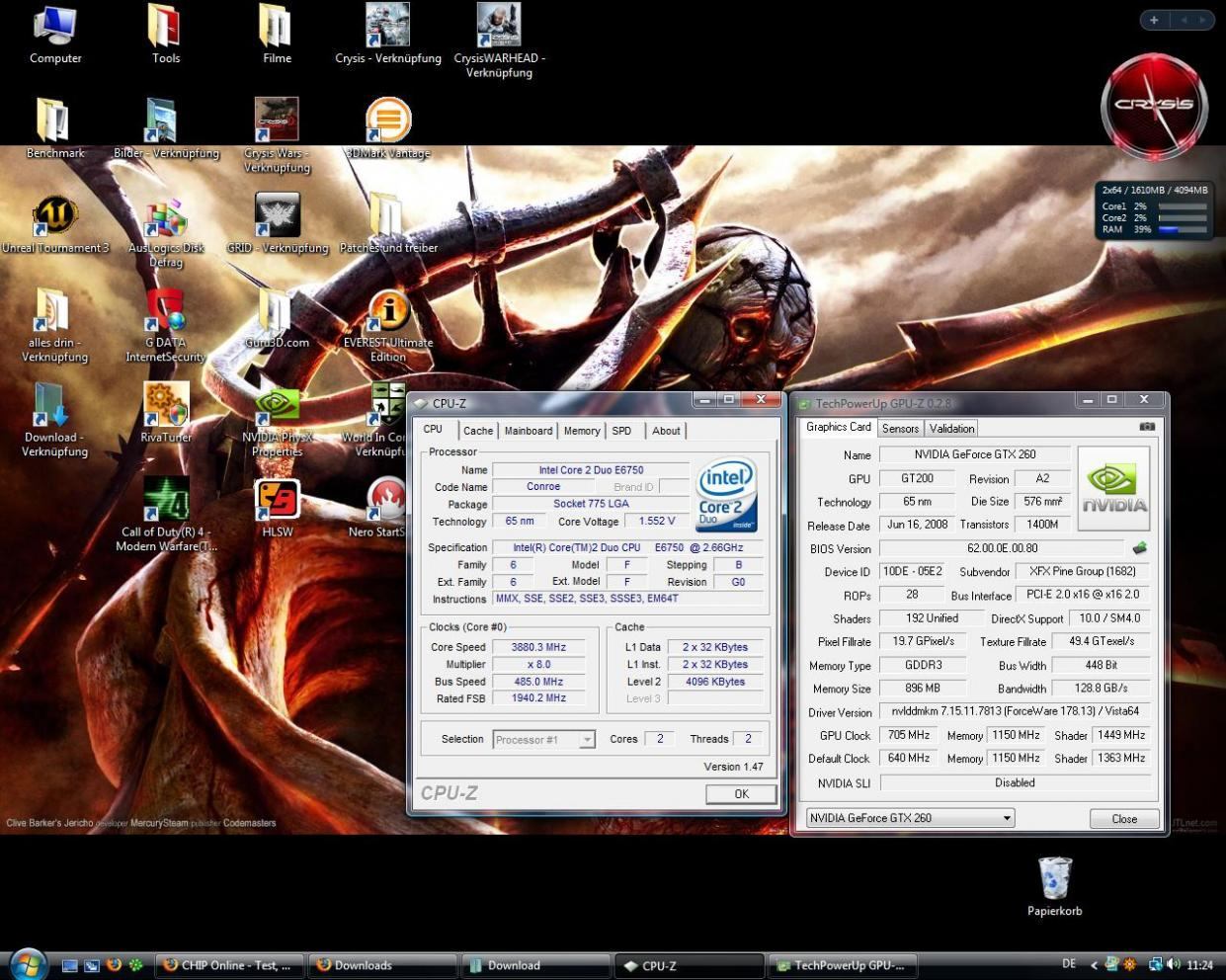Viewport: 1226px width, 980px height.
Task: Launch GRID - Verknüpfung shortcut
Action: 278,223
